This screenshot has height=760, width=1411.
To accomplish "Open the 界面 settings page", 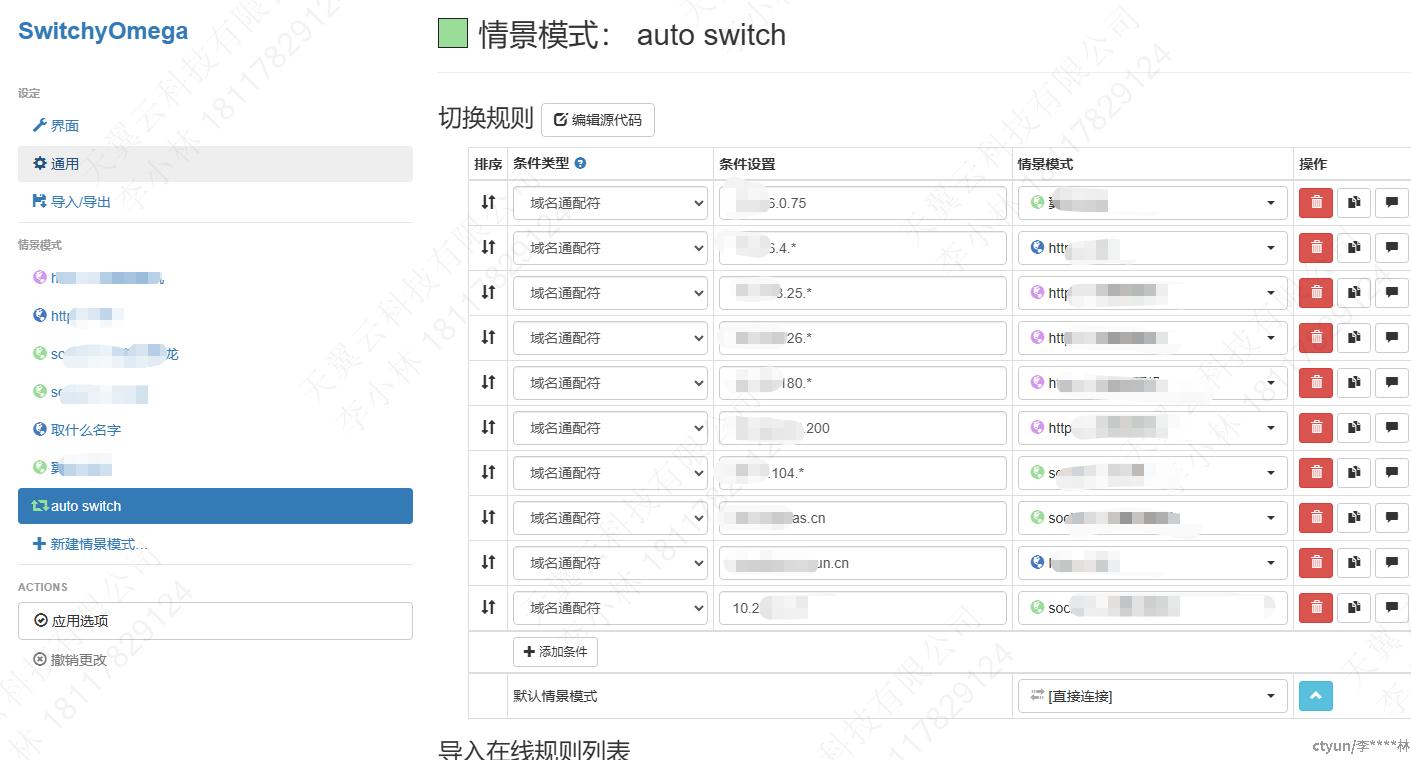I will pyautogui.click(x=215, y=126).
